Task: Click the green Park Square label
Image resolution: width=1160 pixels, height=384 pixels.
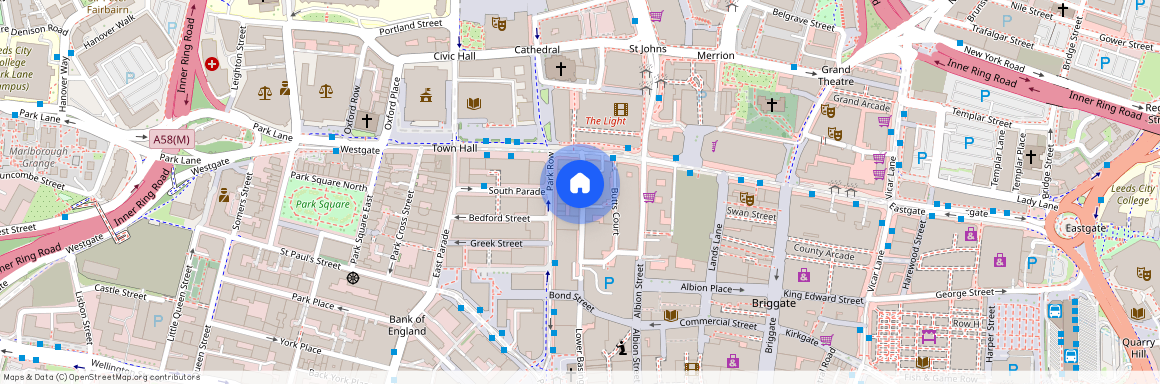Action: tap(322, 204)
